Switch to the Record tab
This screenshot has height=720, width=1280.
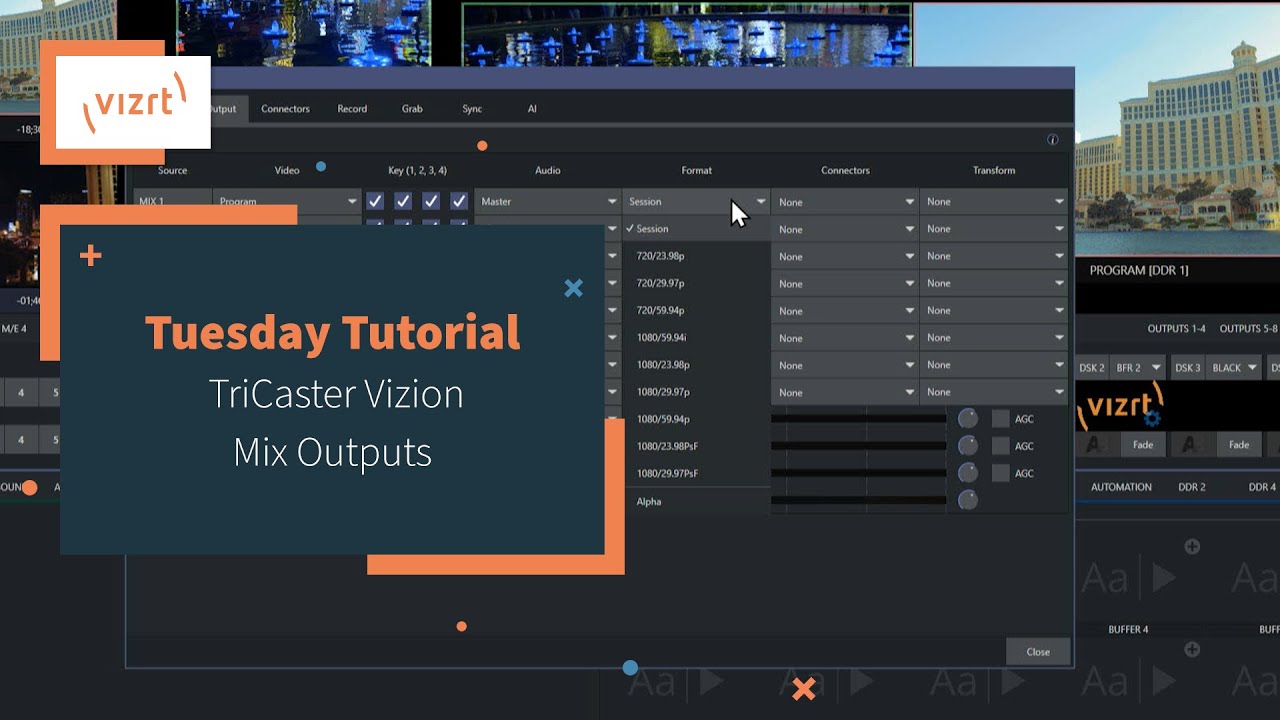coord(352,109)
